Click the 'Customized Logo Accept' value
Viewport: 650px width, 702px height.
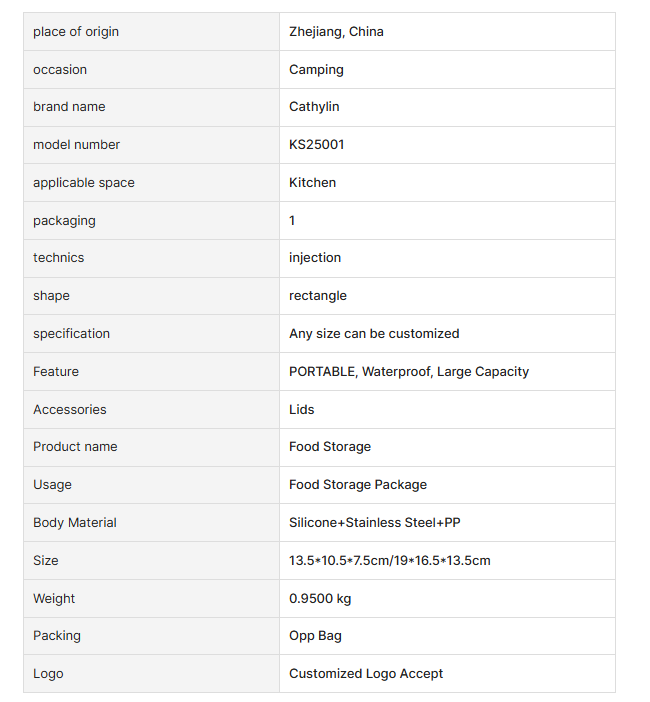(366, 674)
